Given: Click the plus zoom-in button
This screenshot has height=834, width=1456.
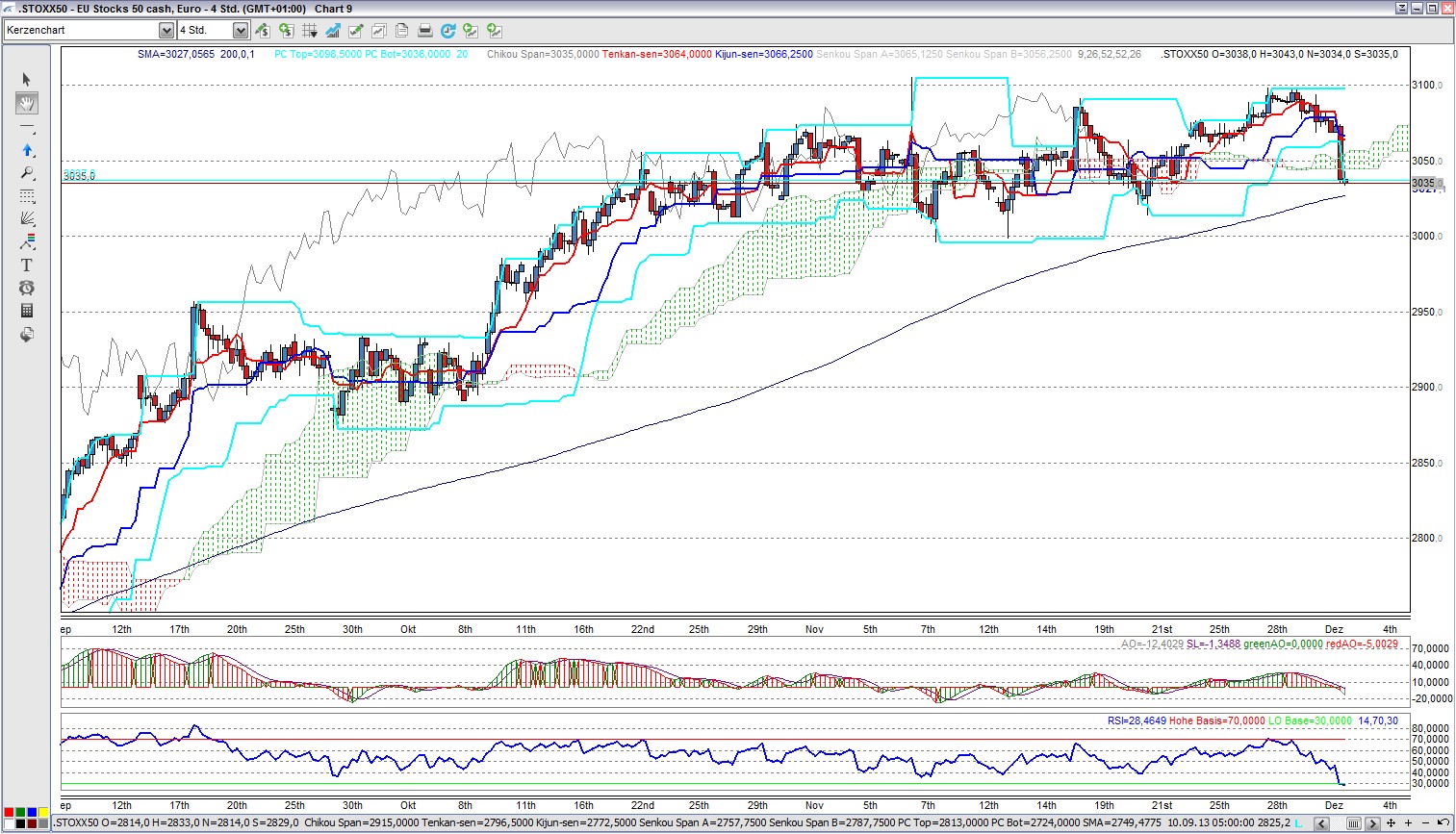Looking at the screenshot, I should click(1408, 823).
